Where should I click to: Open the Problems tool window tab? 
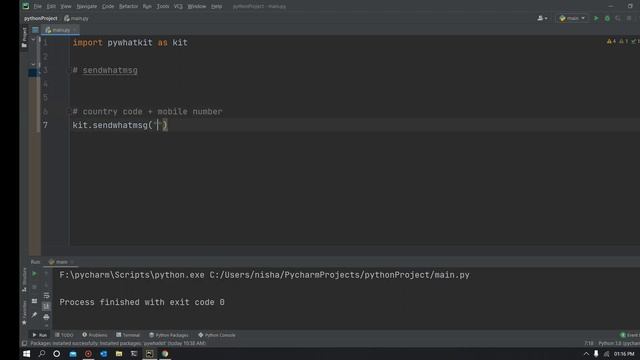(x=95, y=335)
